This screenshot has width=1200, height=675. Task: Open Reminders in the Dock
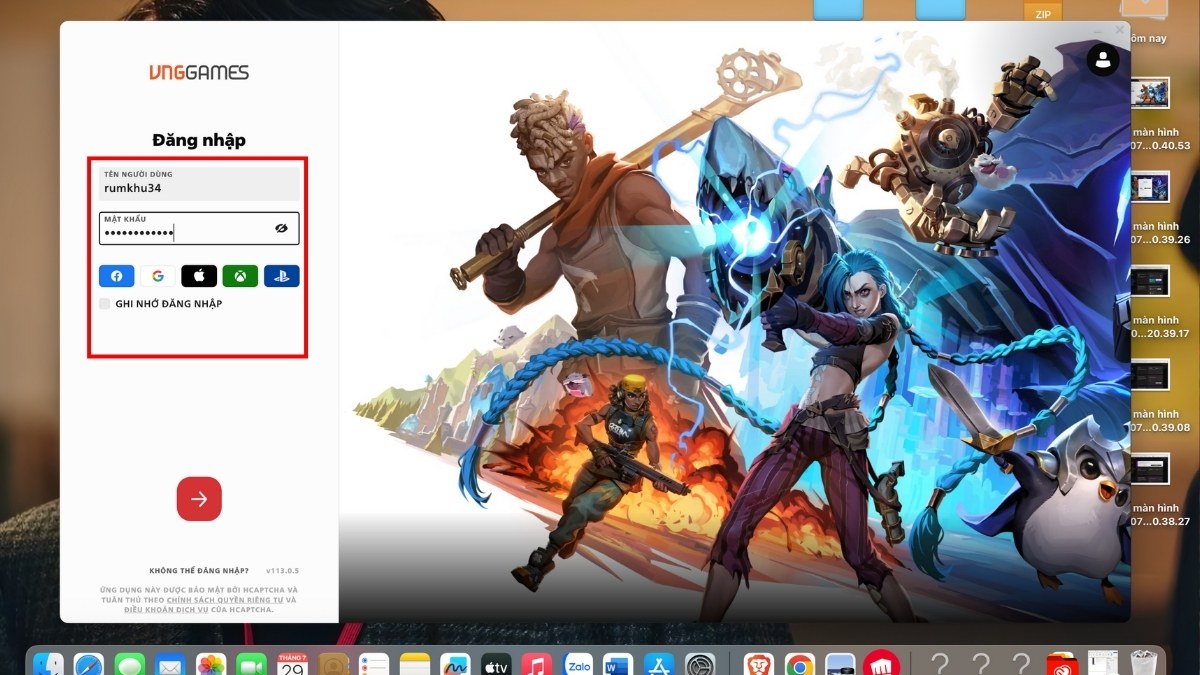373,666
